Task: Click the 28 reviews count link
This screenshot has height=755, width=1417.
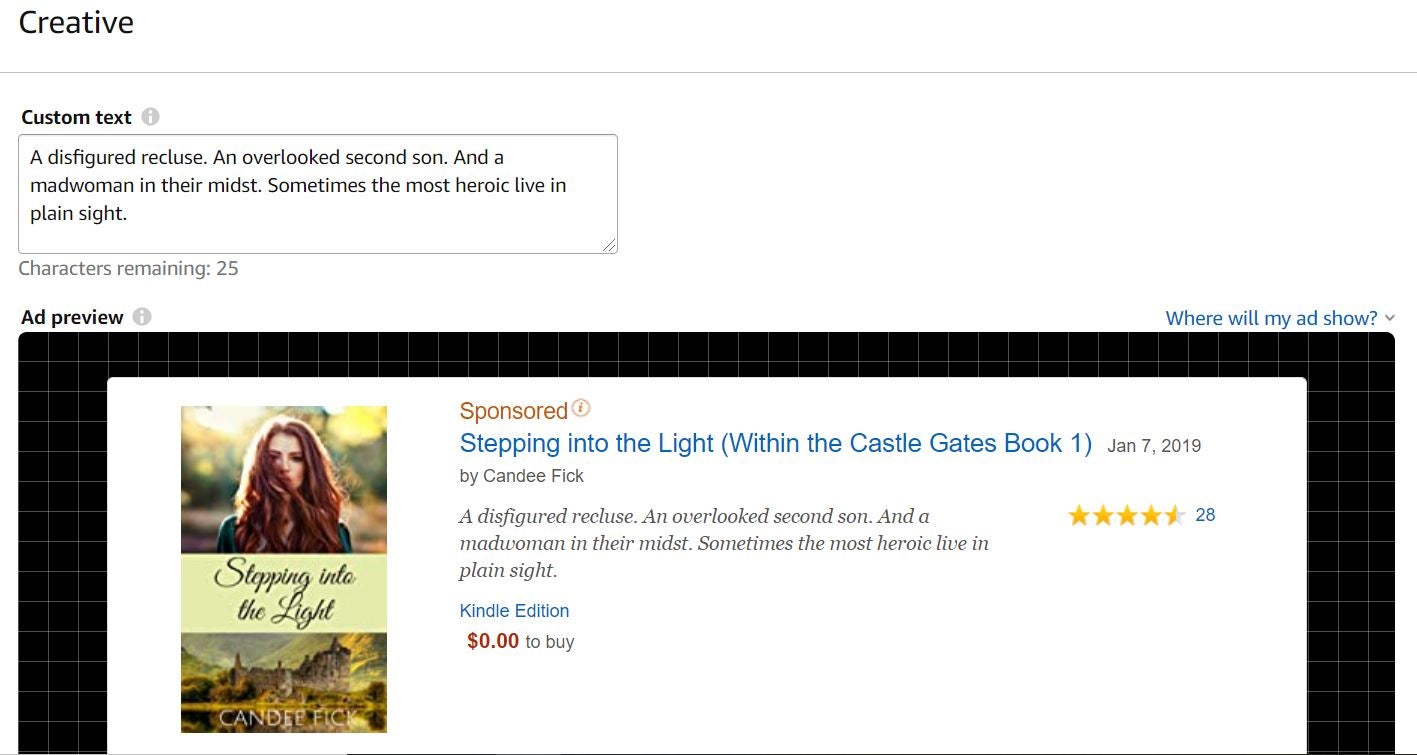Action: [1205, 515]
